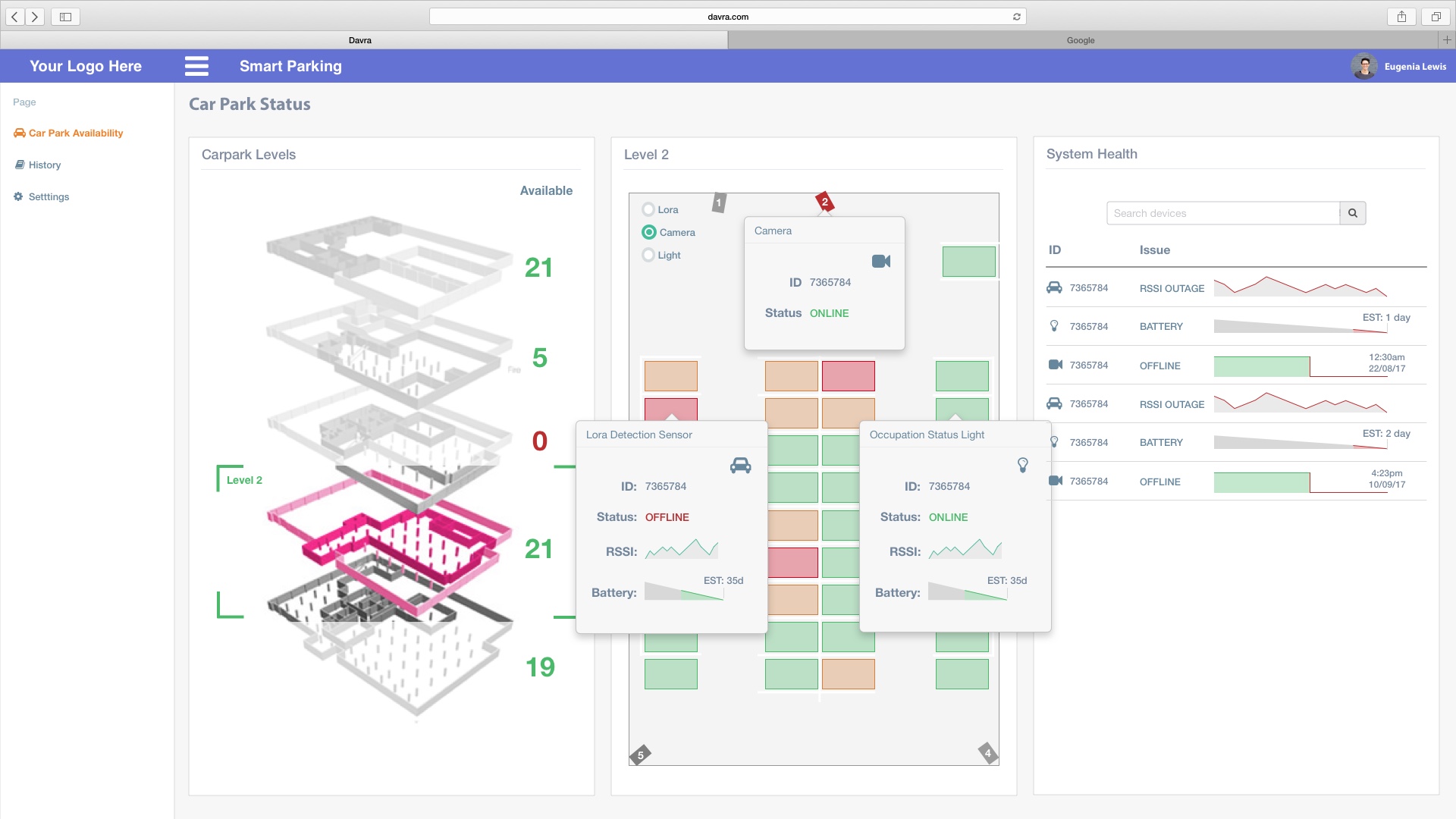Screen dimensions: 1456x819
Task: Click Your Logo Here
Action: (86, 66)
